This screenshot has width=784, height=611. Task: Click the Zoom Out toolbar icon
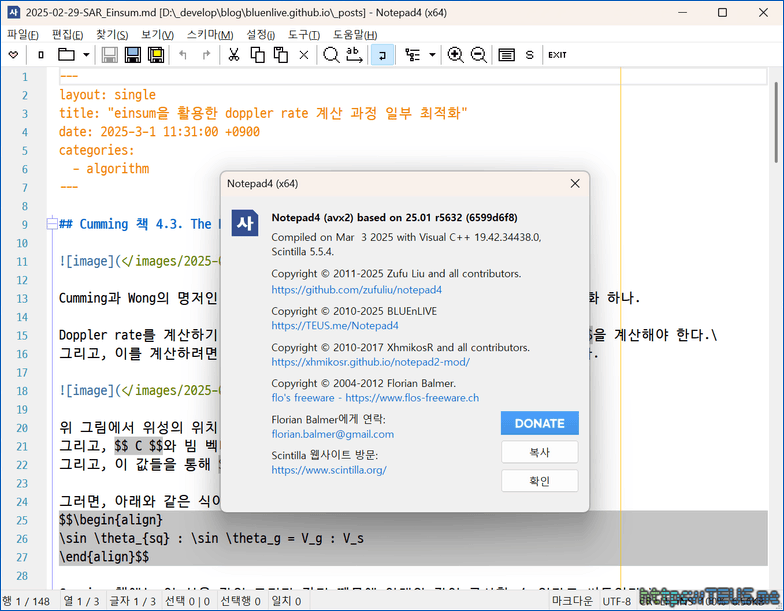(479, 55)
